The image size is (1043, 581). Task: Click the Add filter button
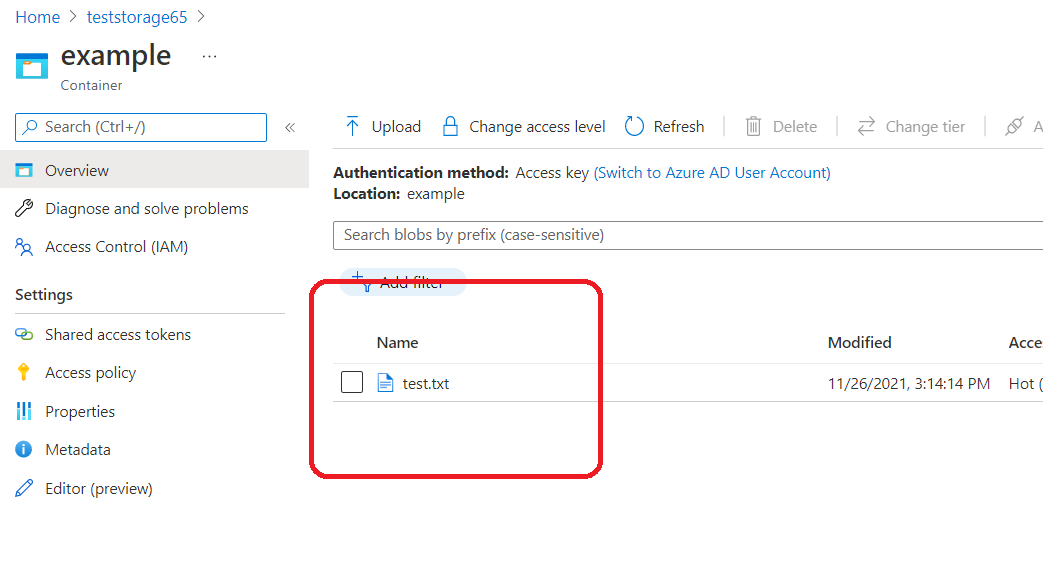403,282
